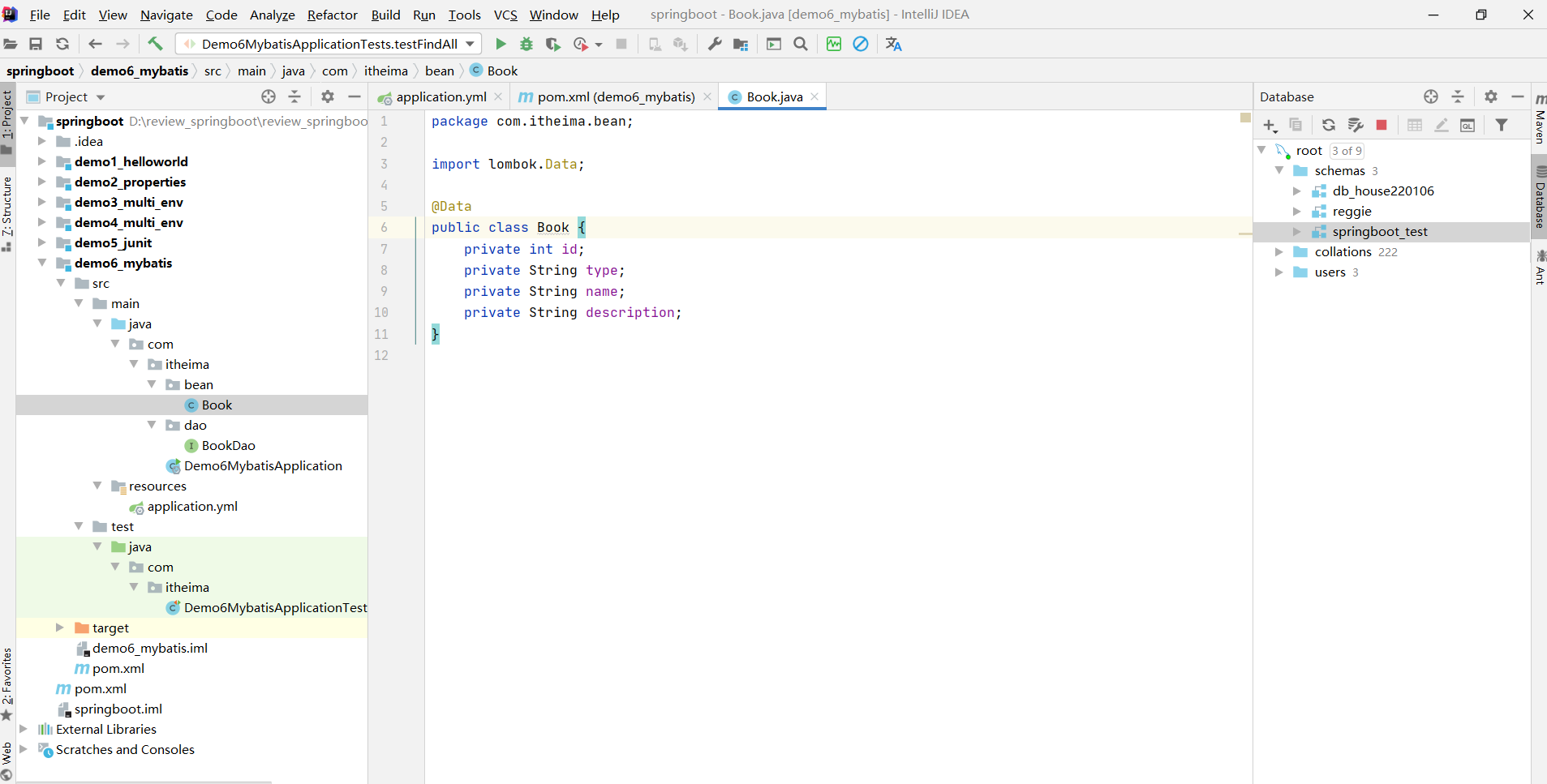The height and width of the screenshot is (784, 1547).
Task: Open the Translate icon in main toolbar
Action: tap(893, 44)
